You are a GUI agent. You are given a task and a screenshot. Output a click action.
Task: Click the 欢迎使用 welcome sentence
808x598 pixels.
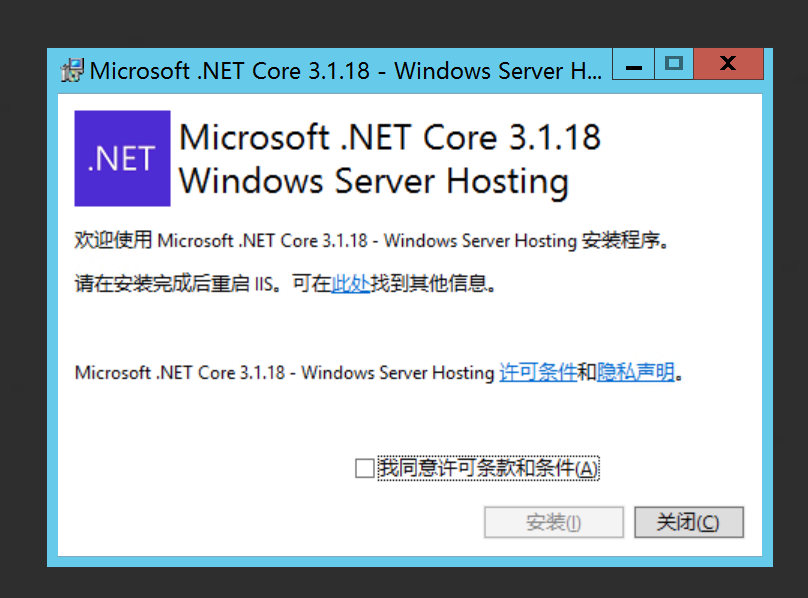click(372, 241)
